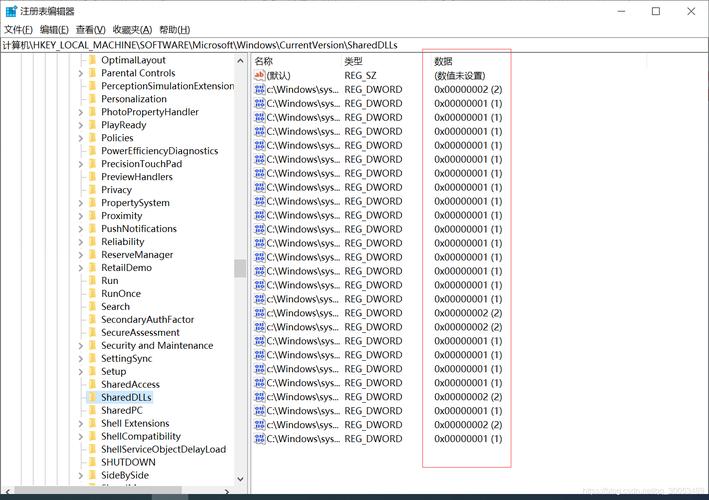709x500 pixels.
Task: Click the RunOnce folder icon
Action: click(x=93, y=294)
